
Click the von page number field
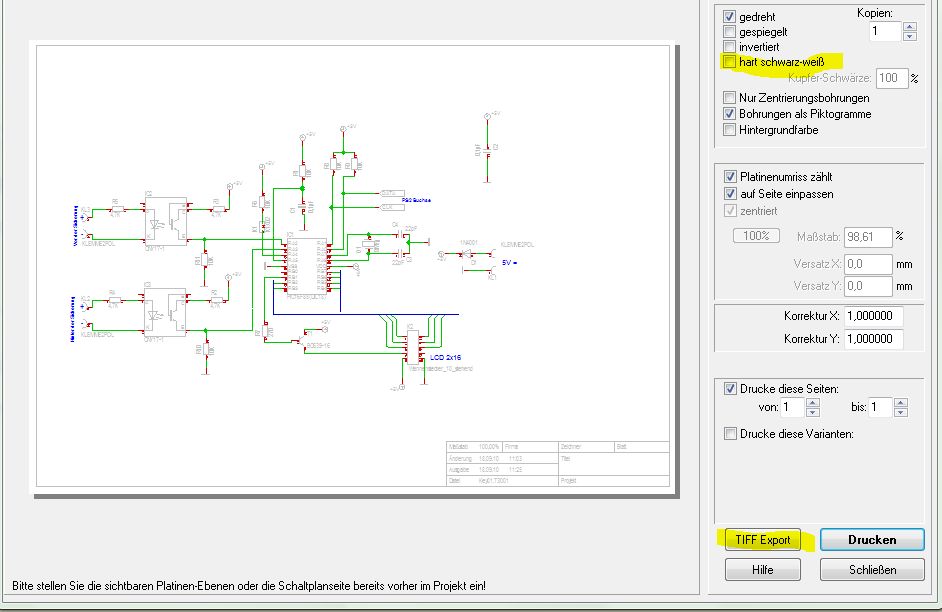tap(793, 407)
